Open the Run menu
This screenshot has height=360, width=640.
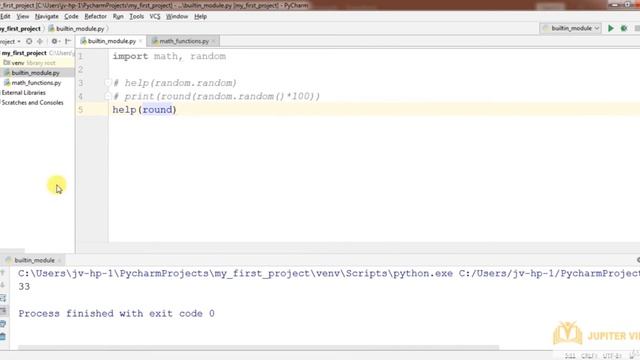coord(118,16)
